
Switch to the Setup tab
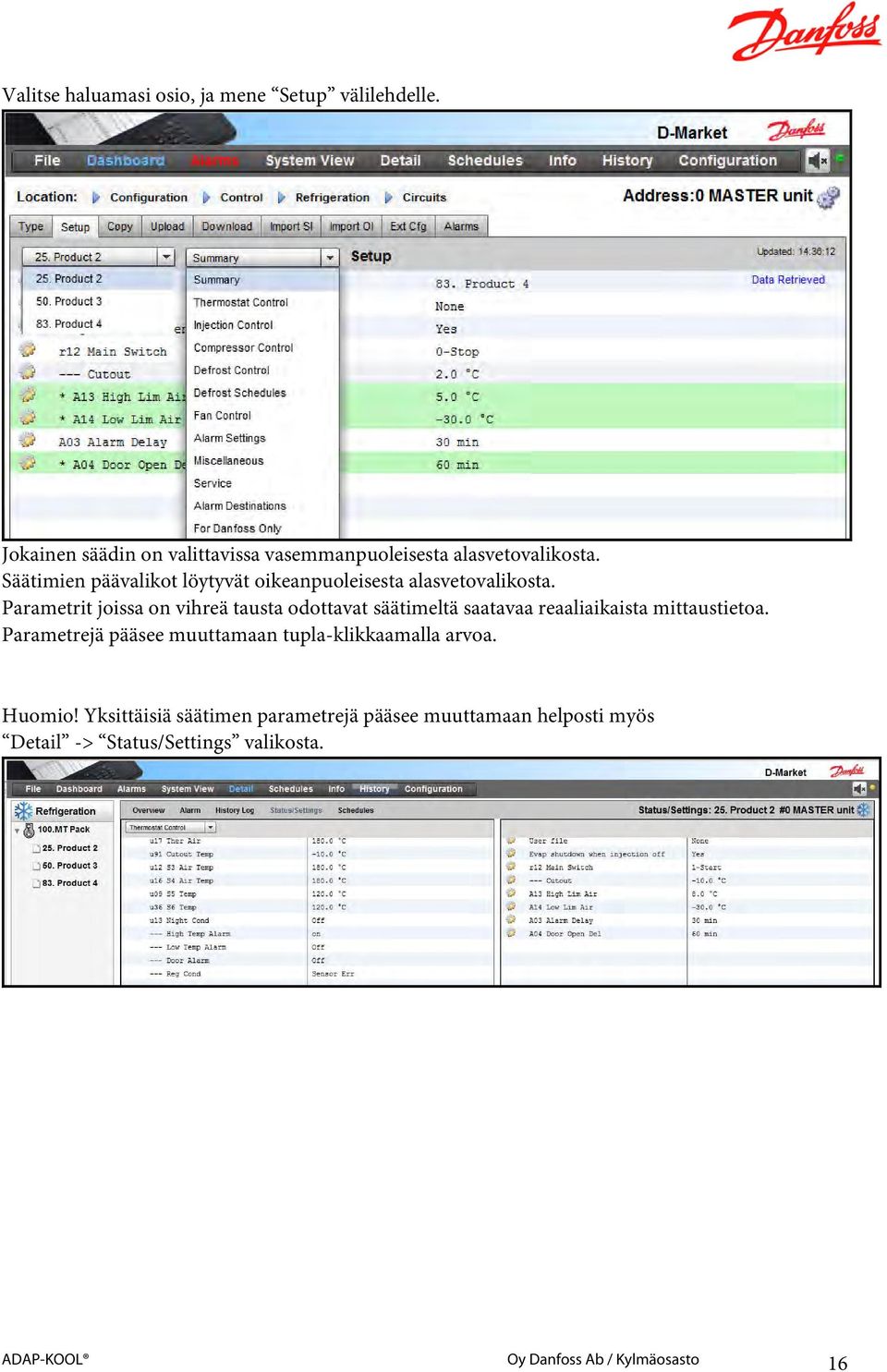[x=75, y=227]
